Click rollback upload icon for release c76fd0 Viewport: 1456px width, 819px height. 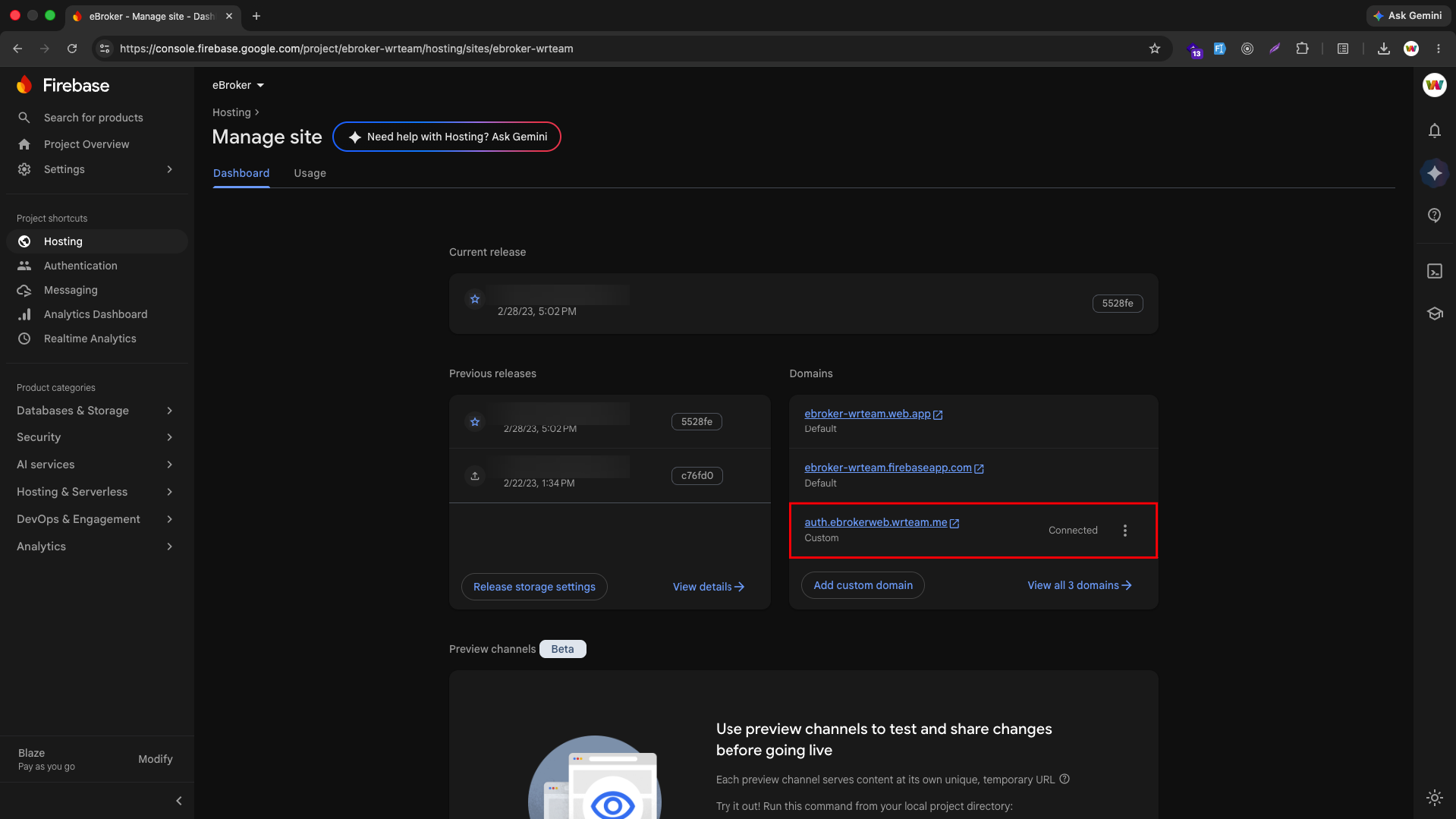[x=475, y=476]
